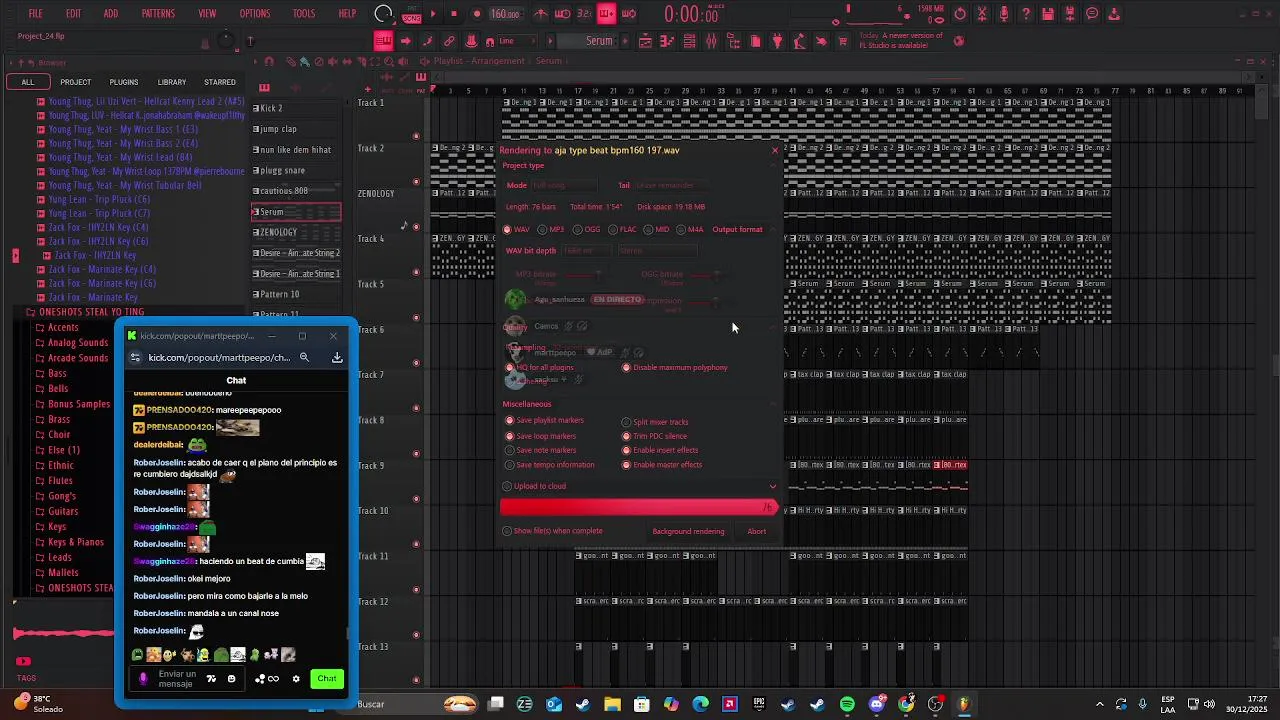Open the help question mark icon
The width and height of the screenshot is (1280, 720).
click(1026, 14)
